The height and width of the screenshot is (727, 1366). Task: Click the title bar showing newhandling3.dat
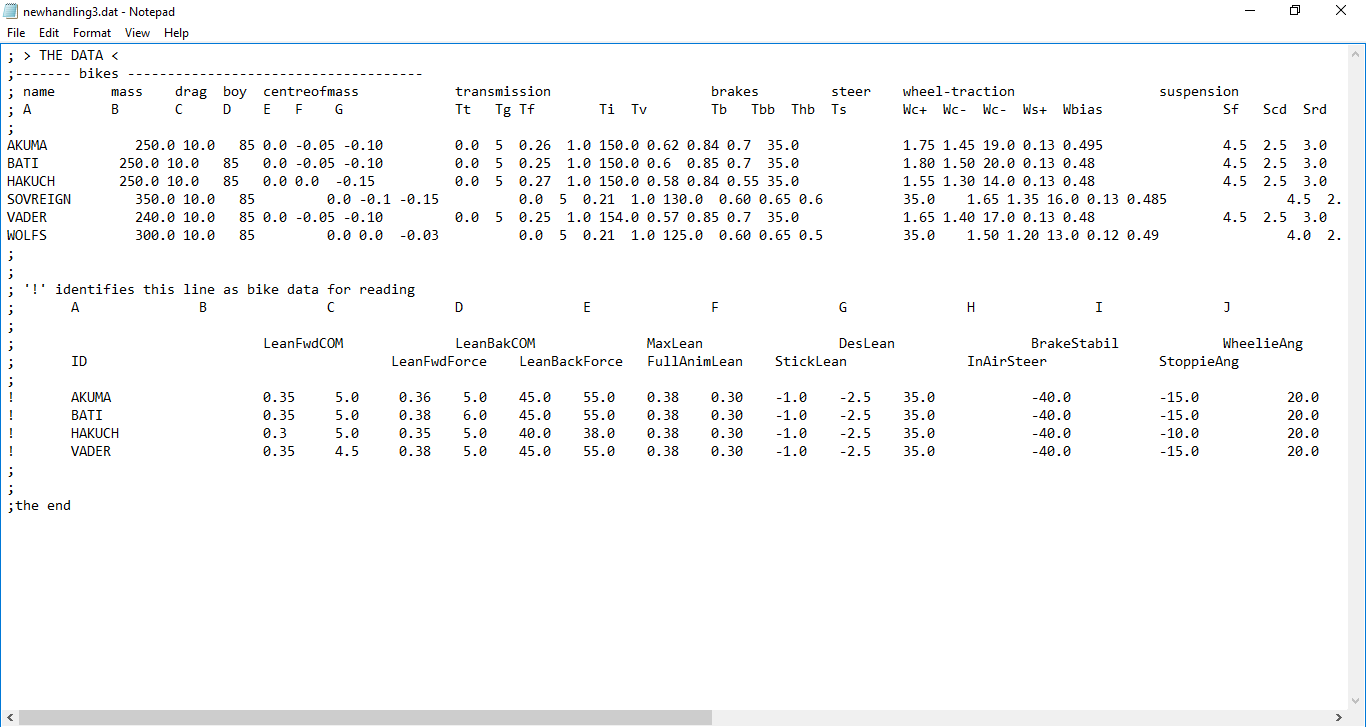click(x=98, y=11)
